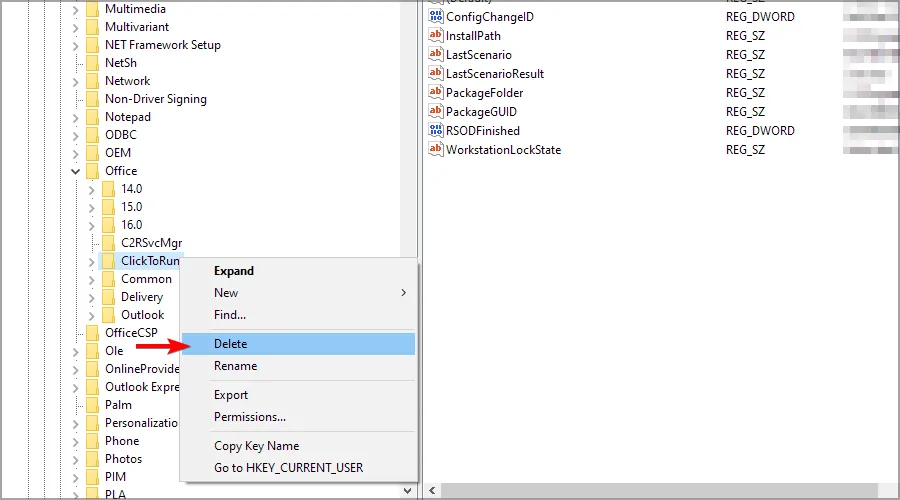Click the LastScenario string value icon
The height and width of the screenshot is (500, 900).
click(x=436, y=55)
